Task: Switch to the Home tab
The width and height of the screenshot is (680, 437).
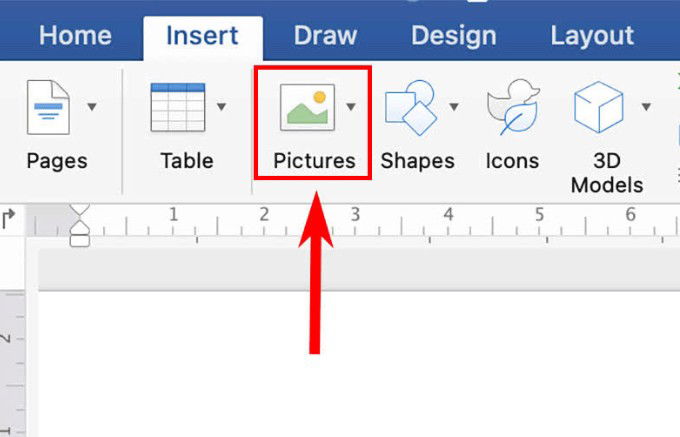Action: coord(75,35)
